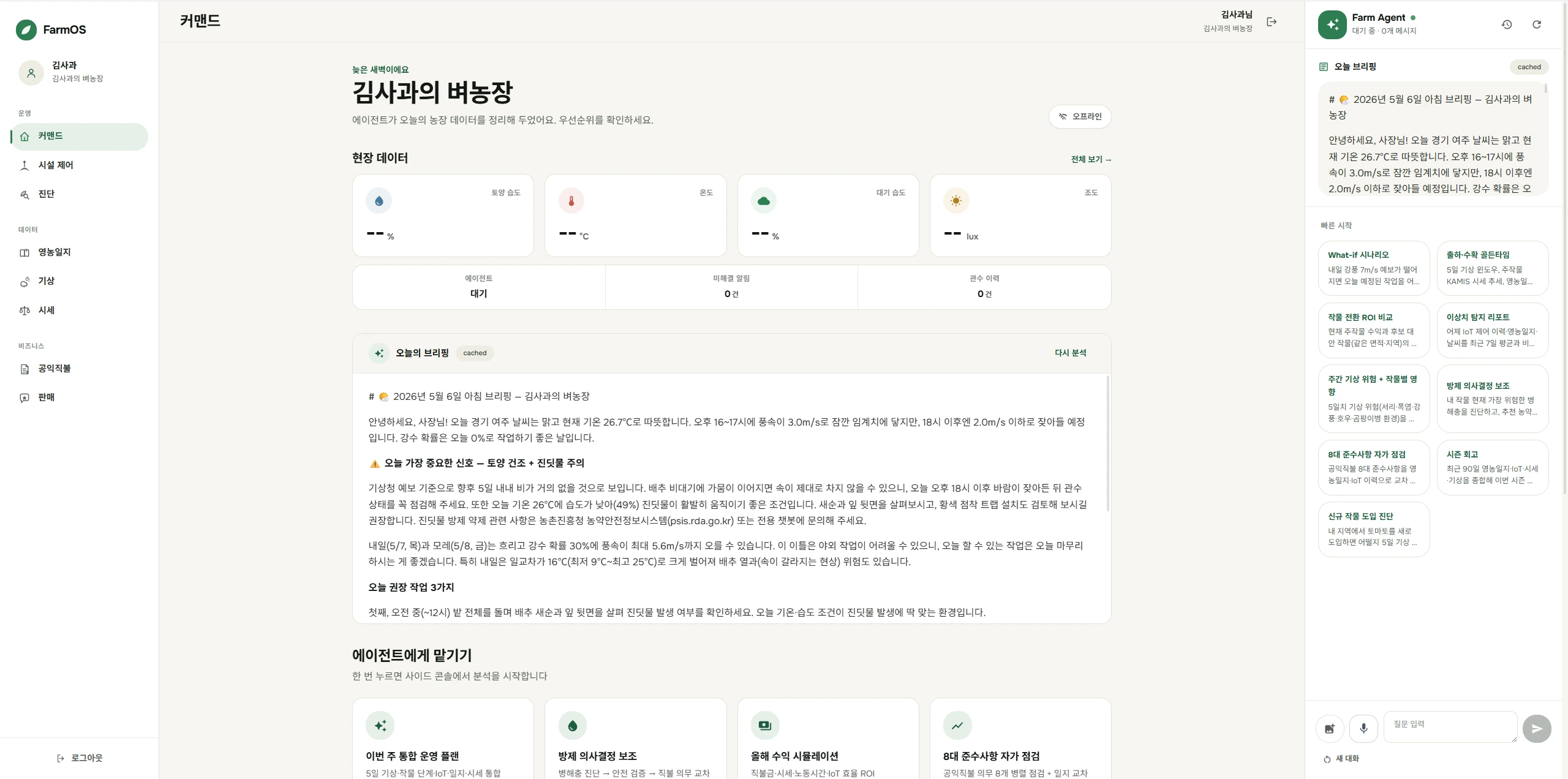1568x779 pixels.
Task: Click 다시 분석 to re-run the briefing
Action: (1070, 353)
